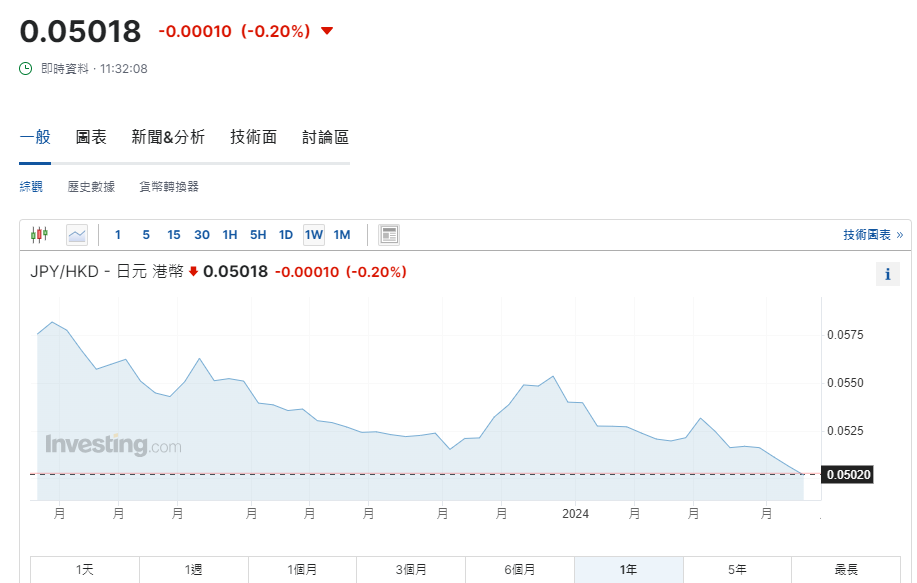Screen dimensions: 917x583
Task: Select the area chart type icon
Action: pos(77,235)
